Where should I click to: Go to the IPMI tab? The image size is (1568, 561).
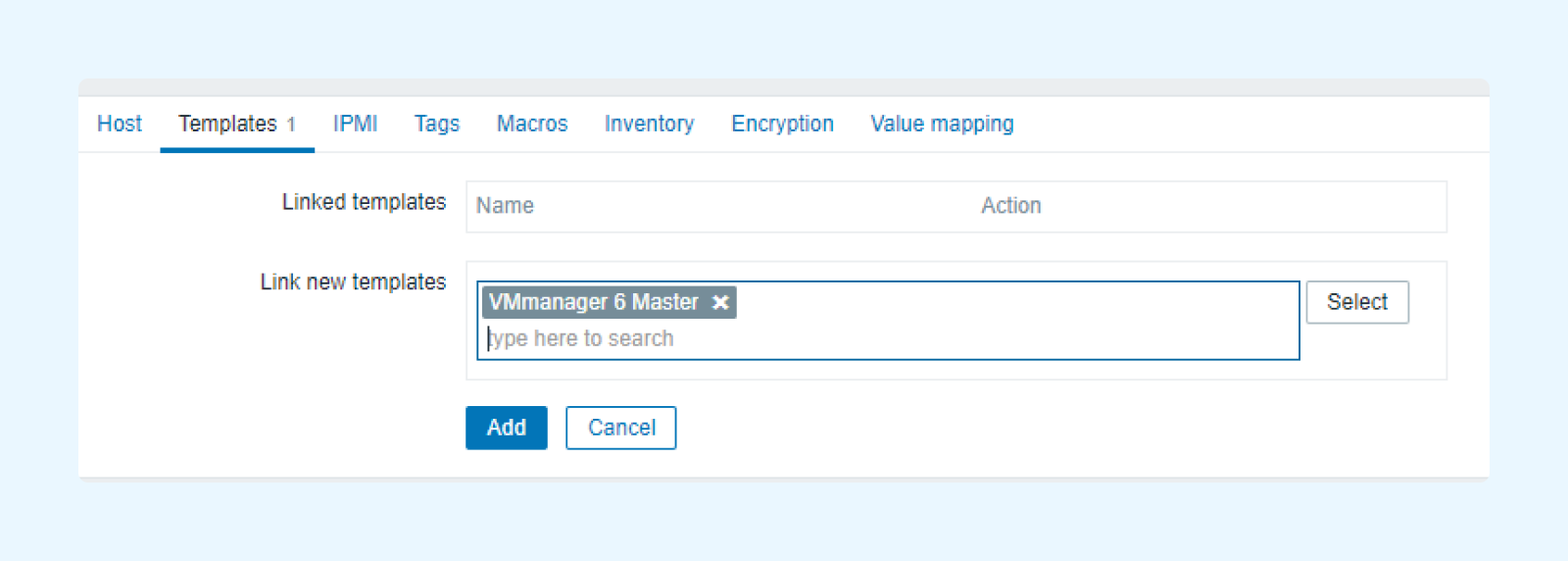tap(355, 124)
